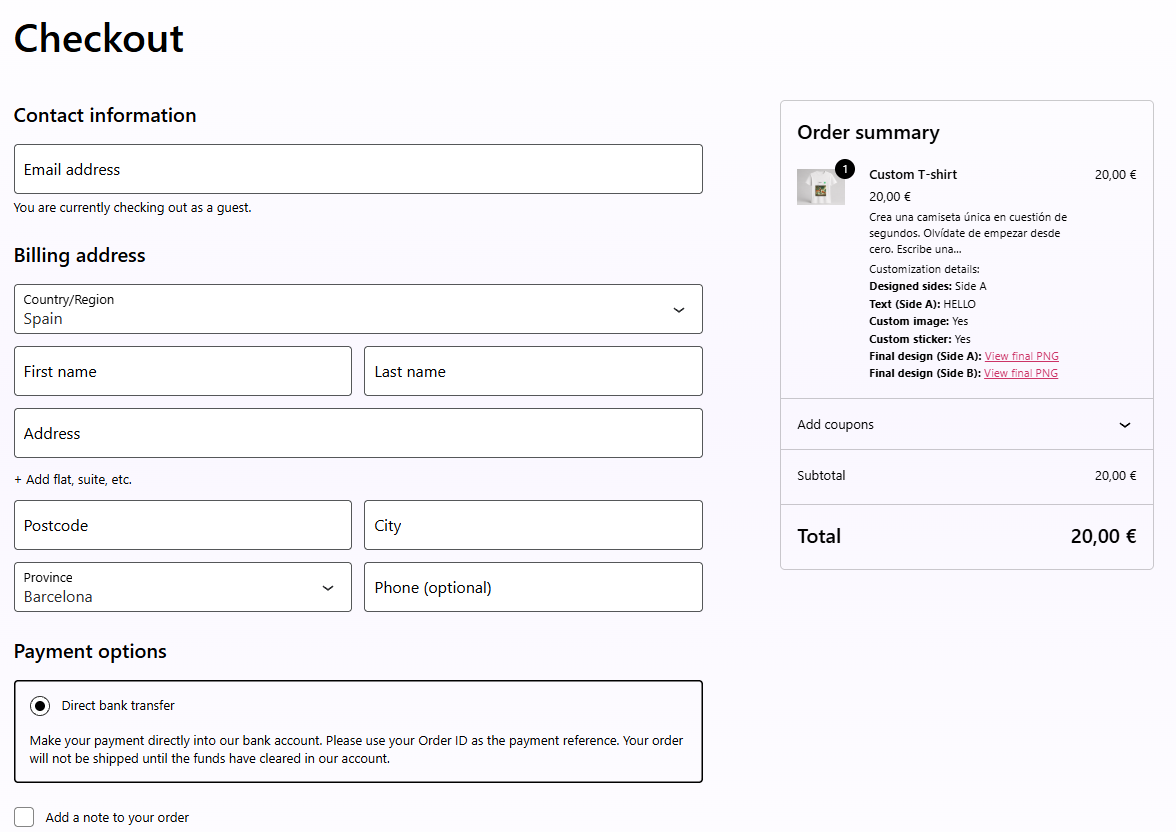
Task: Click 'Custom image: Yes' detail
Action: (x=919, y=321)
